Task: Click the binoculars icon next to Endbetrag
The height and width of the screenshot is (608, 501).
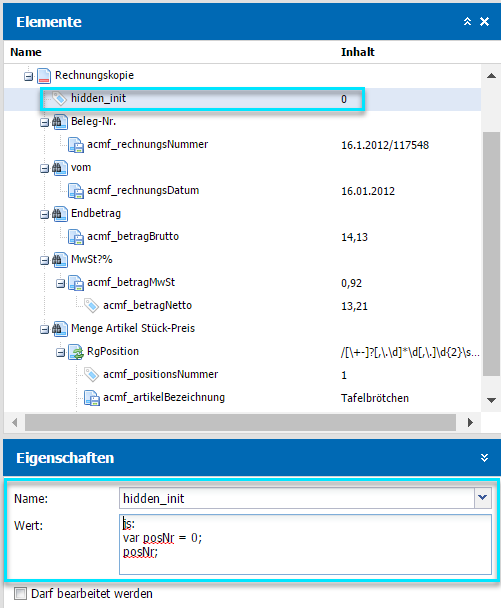Action: click(x=60, y=214)
